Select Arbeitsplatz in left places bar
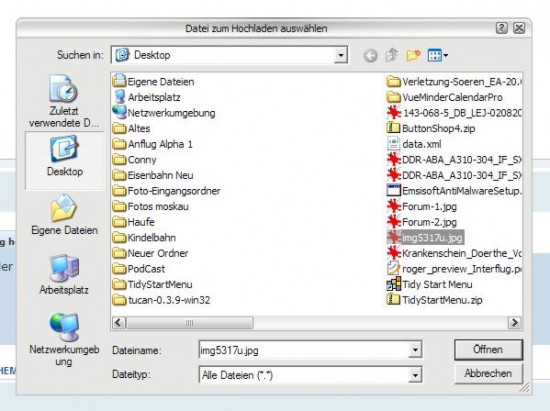Viewport: 550px width, 411px height. [x=64, y=274]
